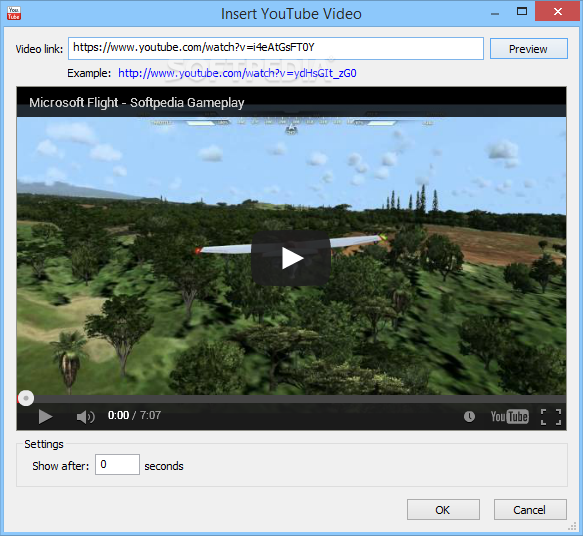Click the YouTube app icon in title bar

[x=14, y=13]
